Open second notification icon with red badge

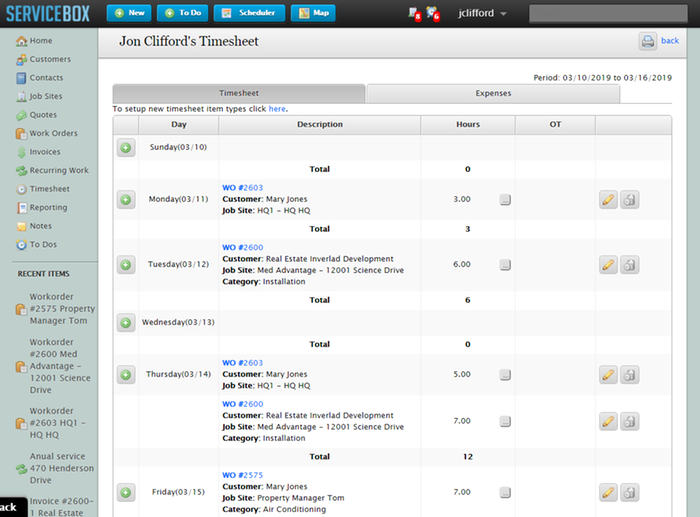433,14
